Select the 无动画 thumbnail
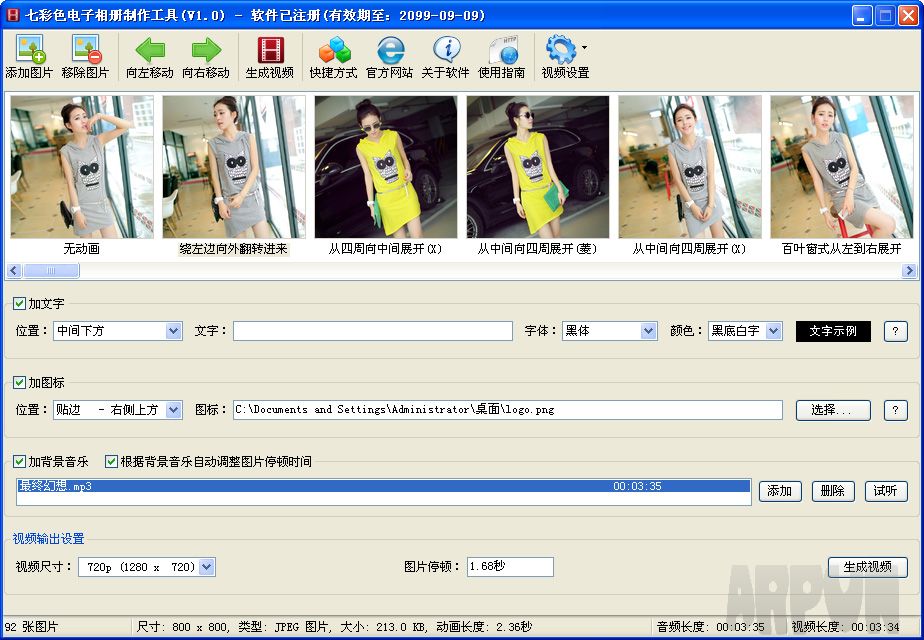The height and width of the screenshot is (640, 924). point(82,167)
